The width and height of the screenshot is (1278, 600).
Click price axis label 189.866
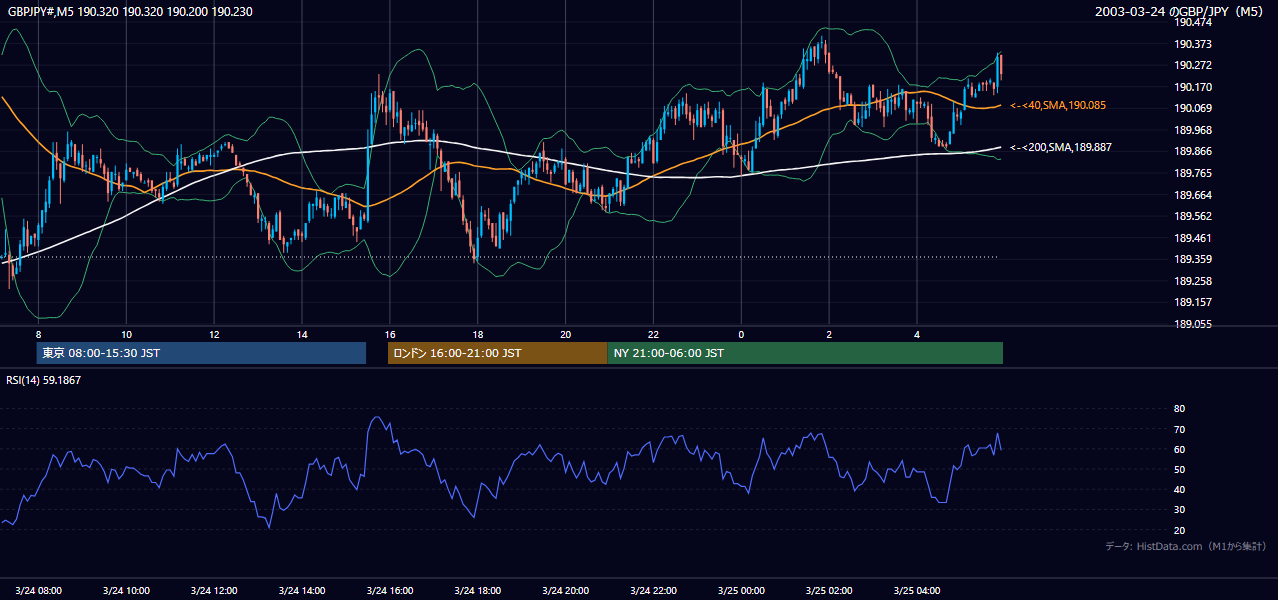point(1192,152)
